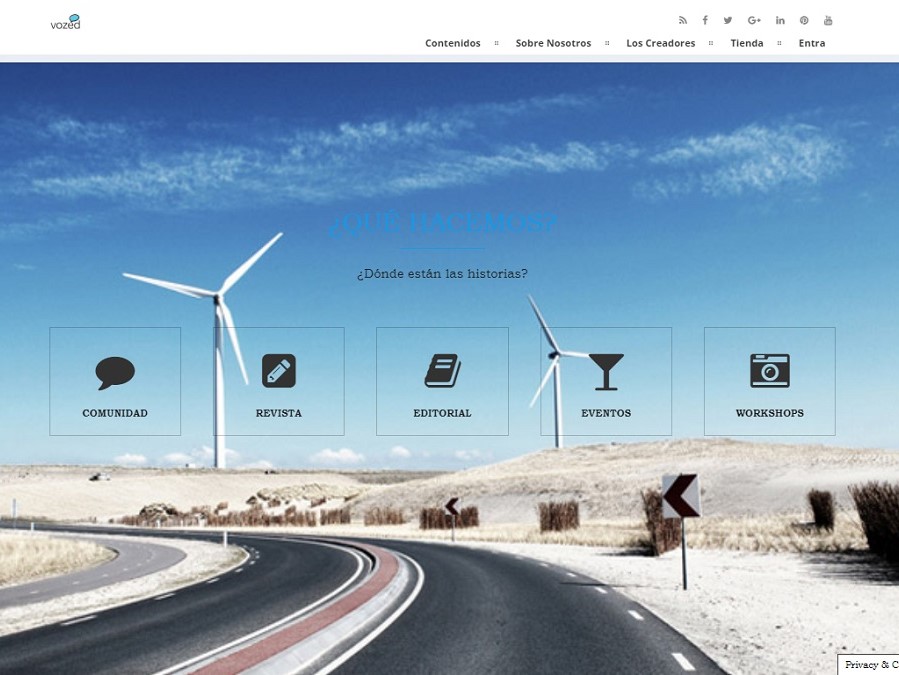Click the Workshops camera icon
The height and width of the screenshot is (675, 899).
(x=770, y=370)
